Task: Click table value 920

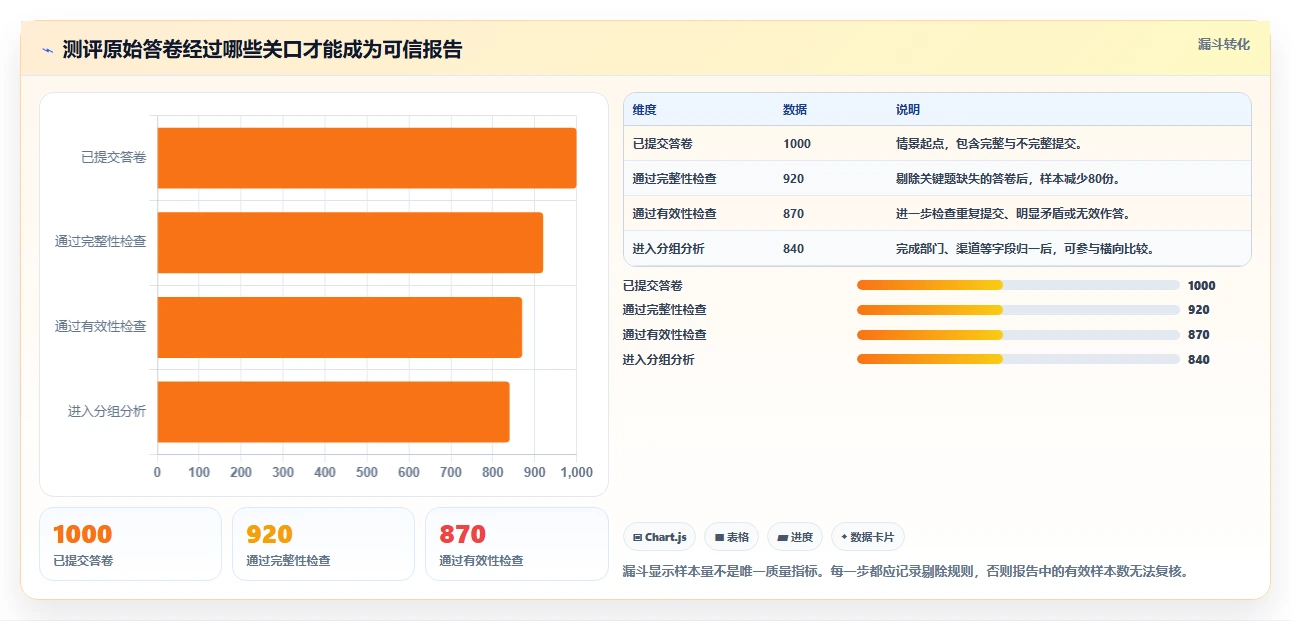Action: pyautogui.click(x=794, y=179)
